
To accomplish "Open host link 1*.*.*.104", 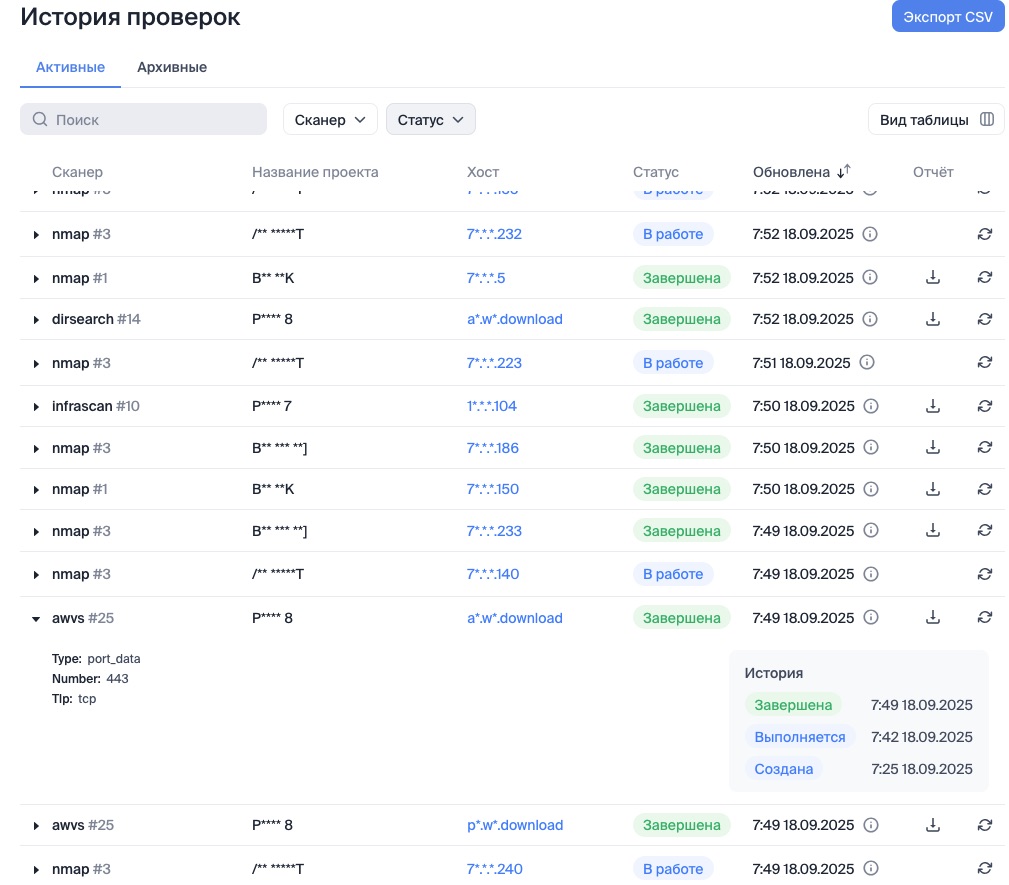I will 492,406.
